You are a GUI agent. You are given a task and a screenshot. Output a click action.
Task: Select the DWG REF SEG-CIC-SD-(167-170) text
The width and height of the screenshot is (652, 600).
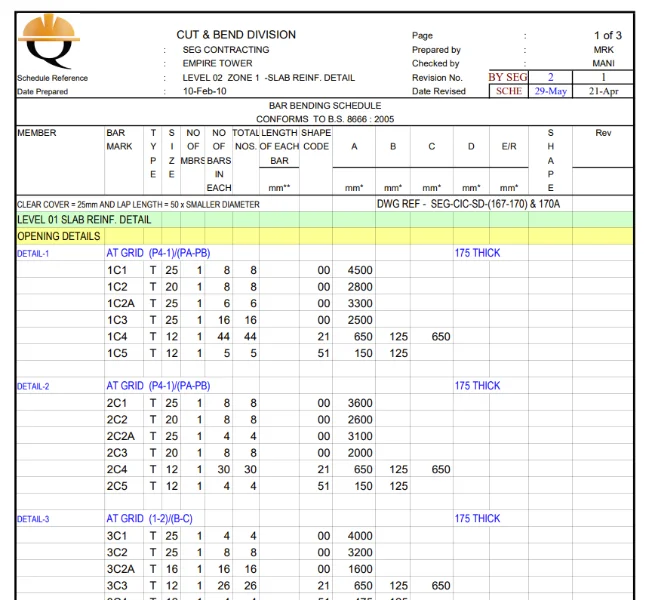pyautogui.click(x=468, y=204)
